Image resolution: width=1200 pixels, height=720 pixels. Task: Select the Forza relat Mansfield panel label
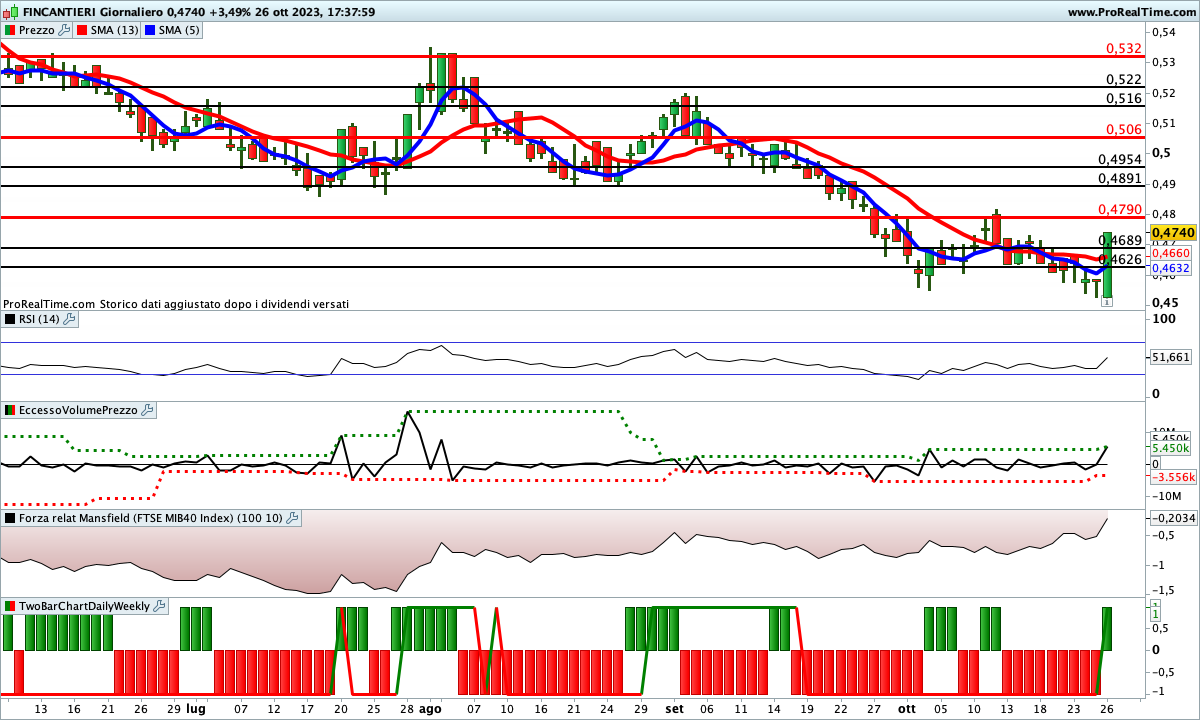point(150,518)
